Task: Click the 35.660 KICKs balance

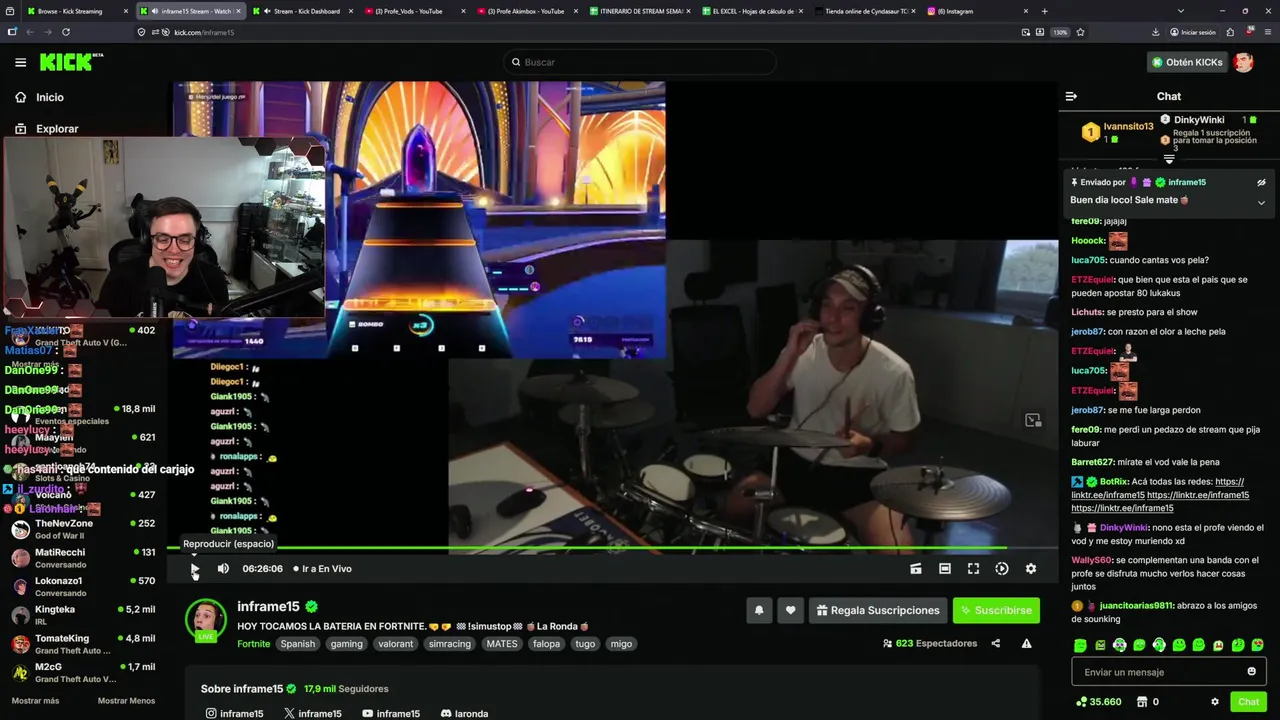Action: click(x=1098, y=701)
